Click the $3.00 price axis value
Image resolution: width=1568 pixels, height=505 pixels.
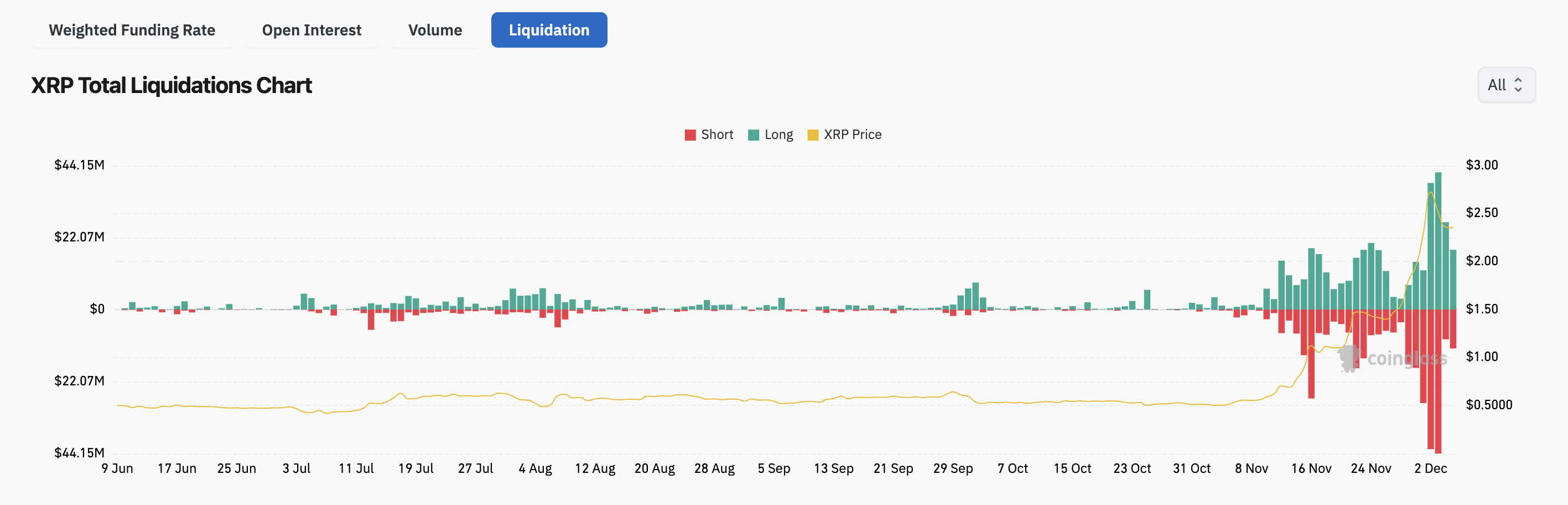pyautogui.click(x=1481, y=165)
